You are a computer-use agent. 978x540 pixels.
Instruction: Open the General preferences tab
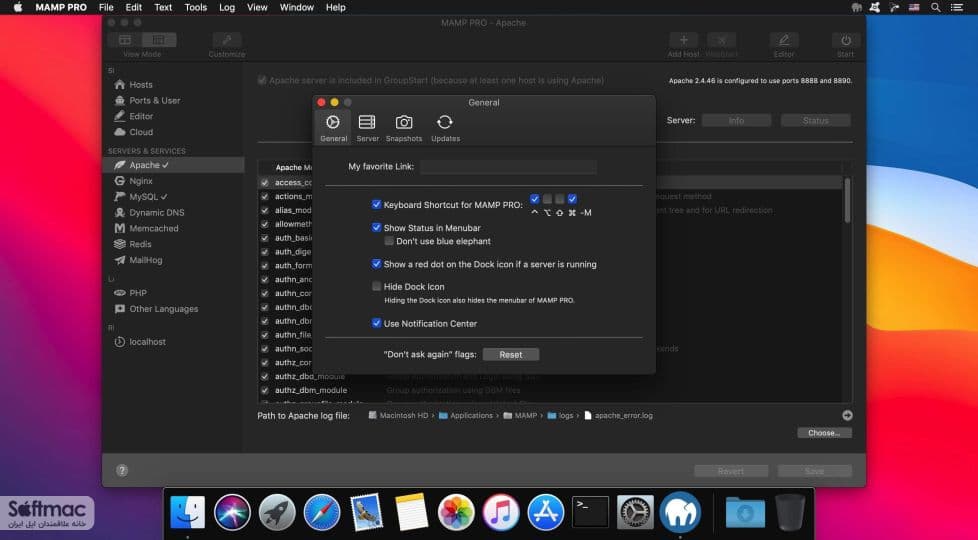coord(333,128)
